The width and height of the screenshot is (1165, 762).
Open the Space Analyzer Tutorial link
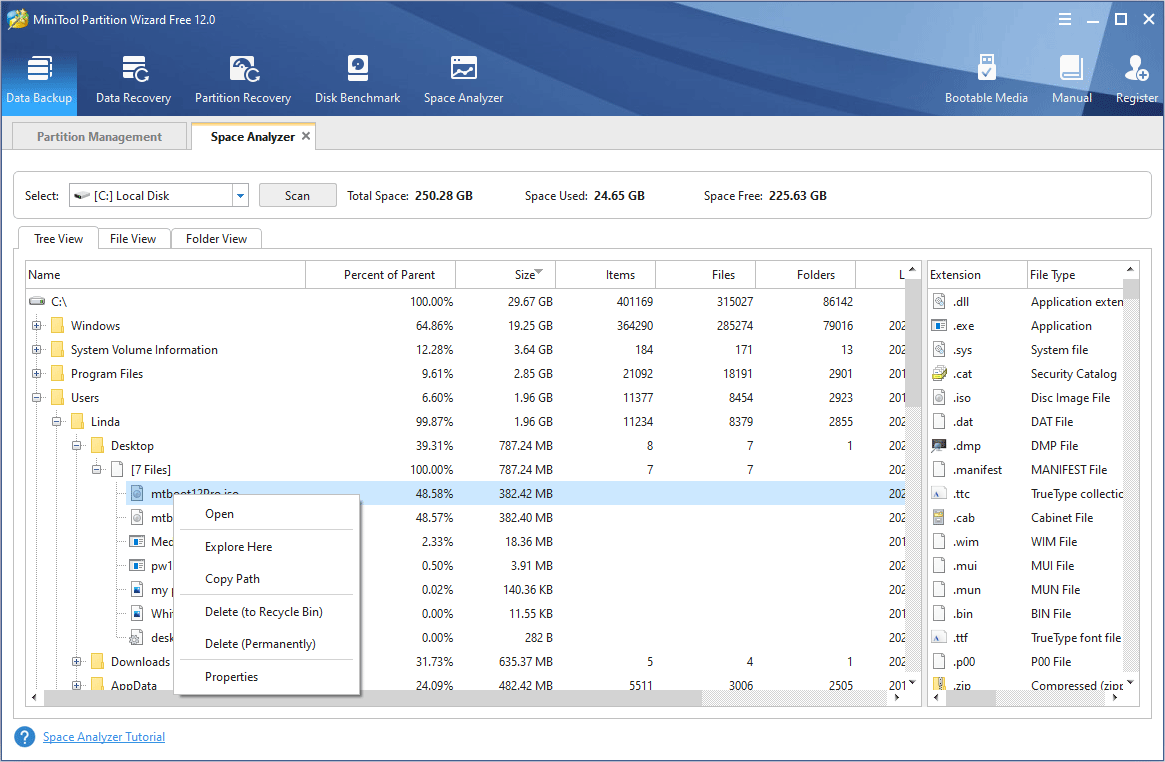tap(104, 737)
